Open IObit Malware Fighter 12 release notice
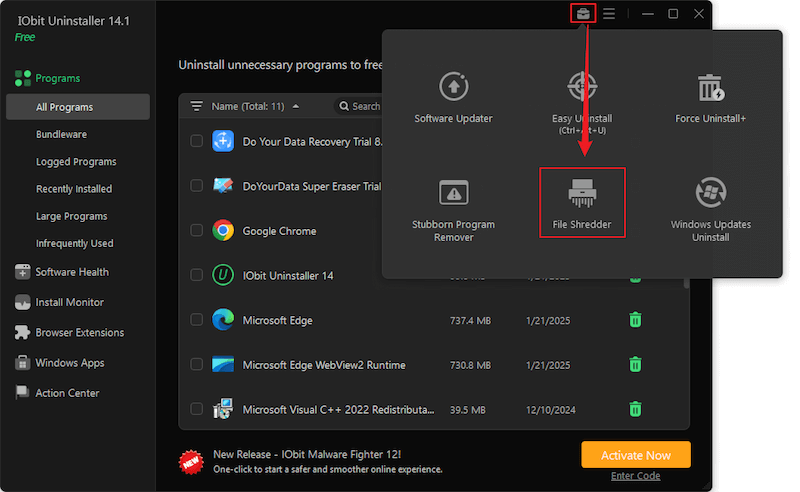This screenshot has height=492, width=800. coord(328,461)
